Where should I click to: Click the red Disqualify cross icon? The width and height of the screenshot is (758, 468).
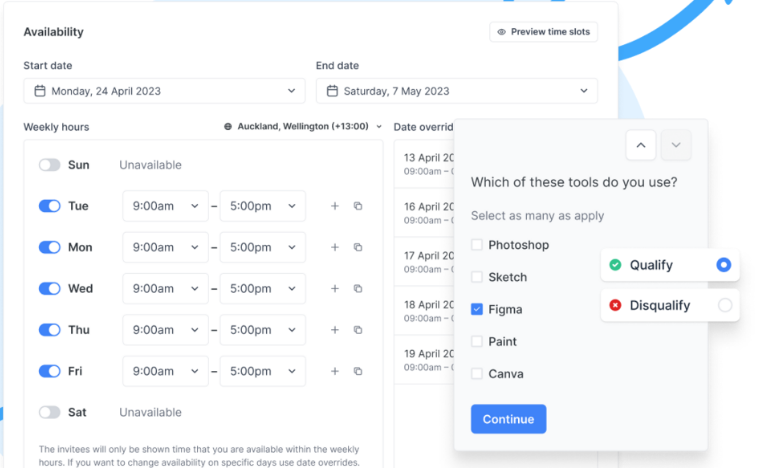point(615,305)
